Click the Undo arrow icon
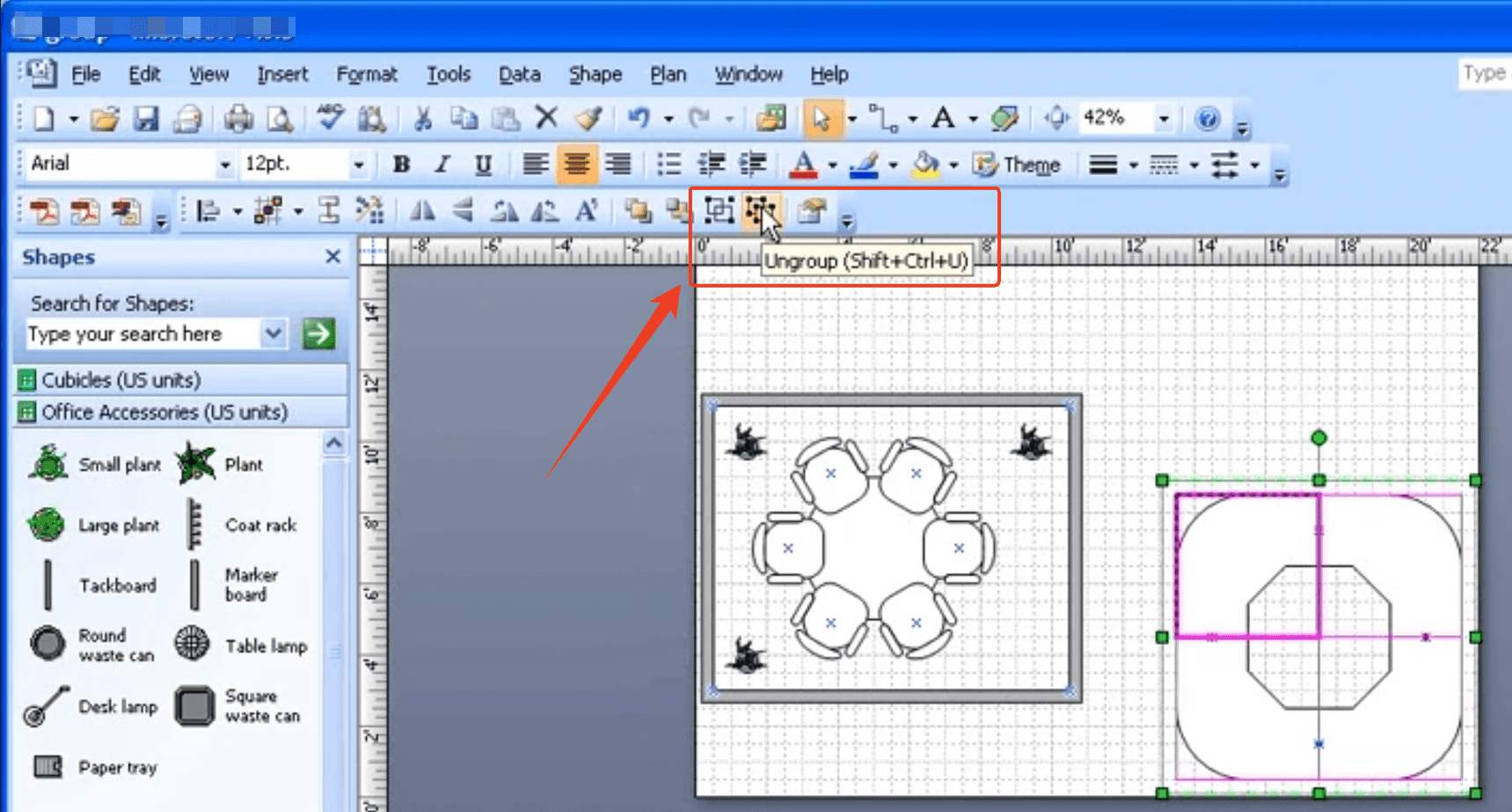1512x812 pixels. pyautogui.click(x=639, y=118)
